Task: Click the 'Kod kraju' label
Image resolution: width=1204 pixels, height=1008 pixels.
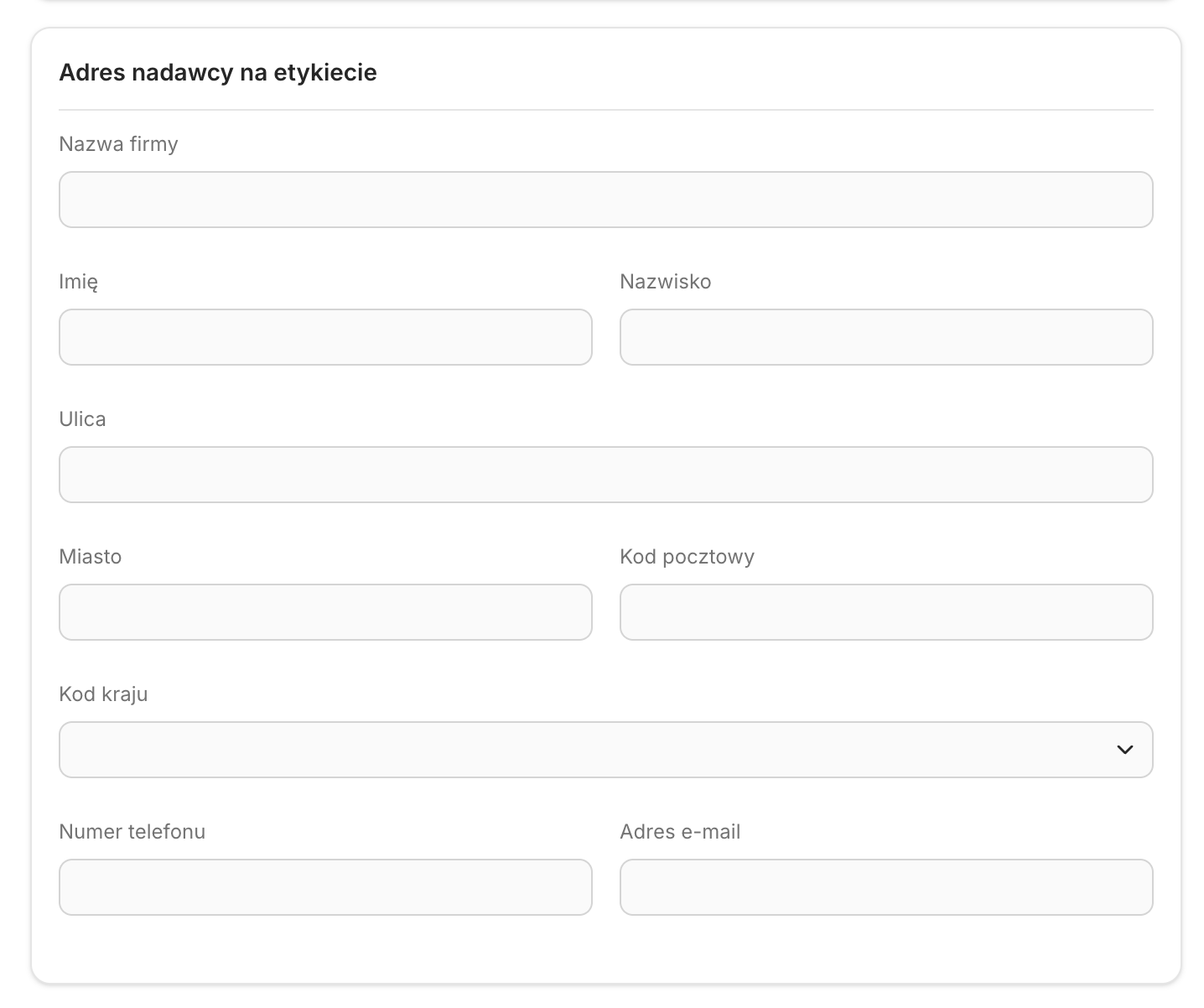Action: [x=103, y=694]
